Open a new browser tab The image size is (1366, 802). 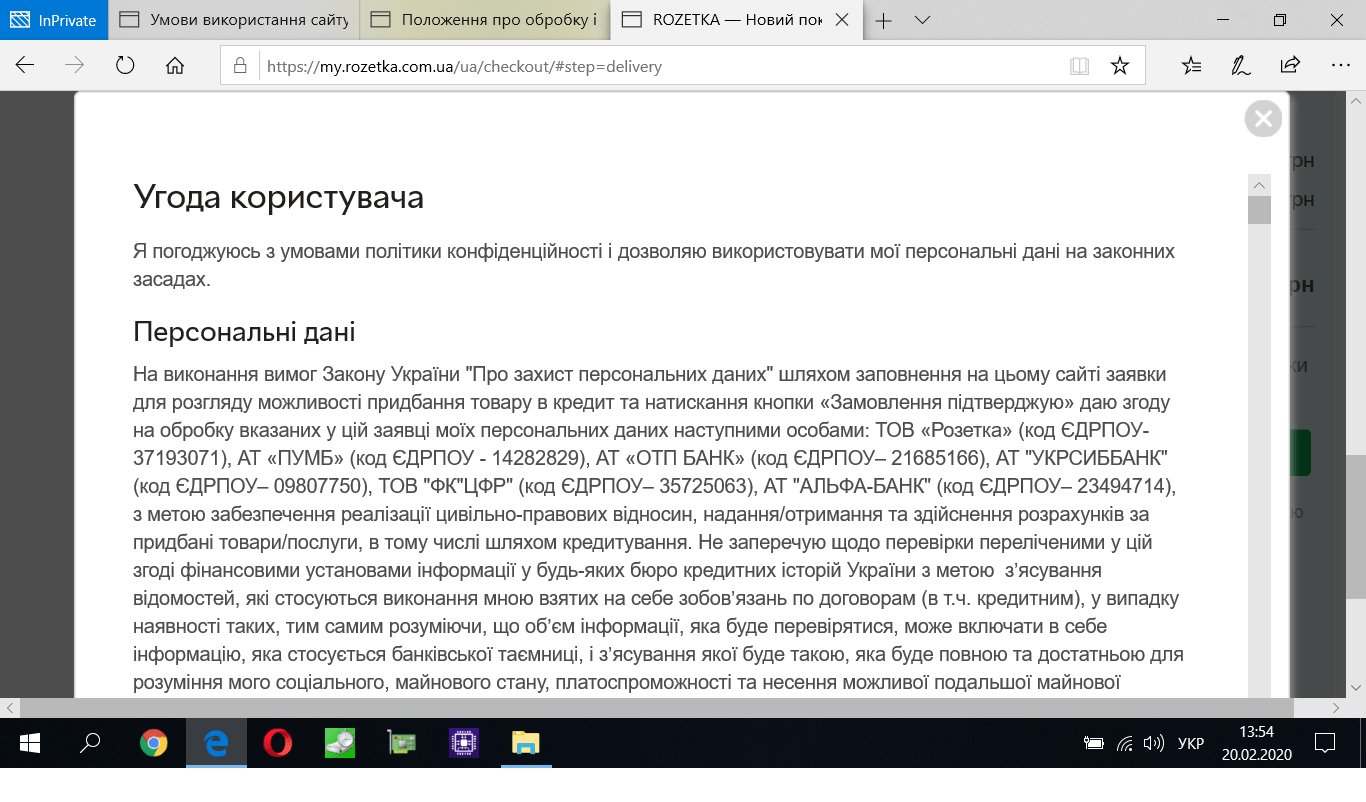click(x=884, y=20)
